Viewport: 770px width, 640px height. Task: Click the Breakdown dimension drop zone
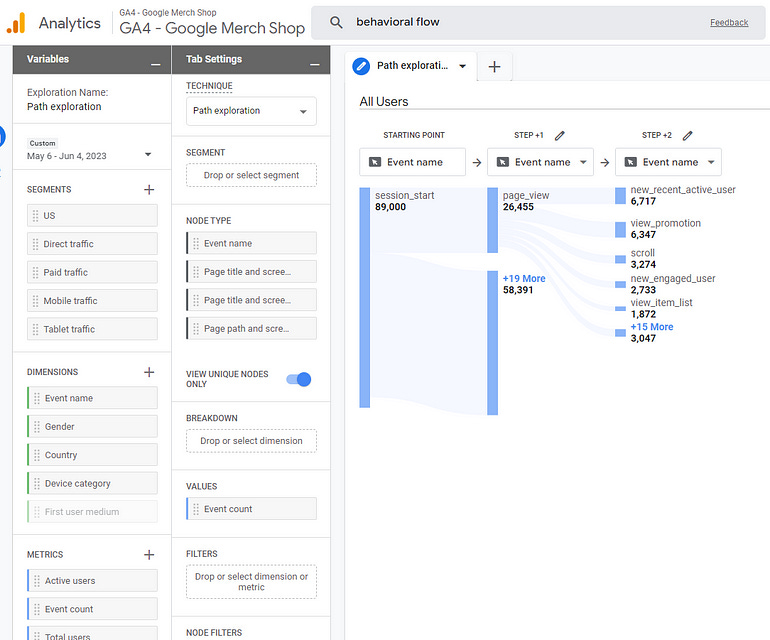click(251, 441)
